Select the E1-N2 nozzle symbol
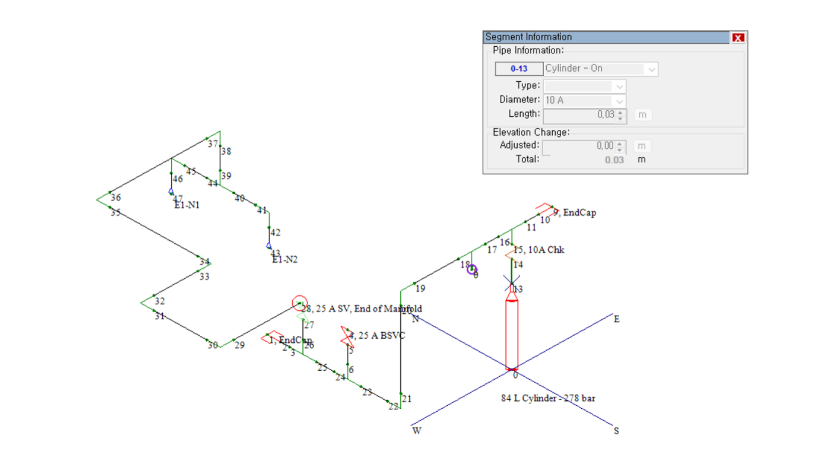This screenshot has width=836, height=466. point(269,246)
